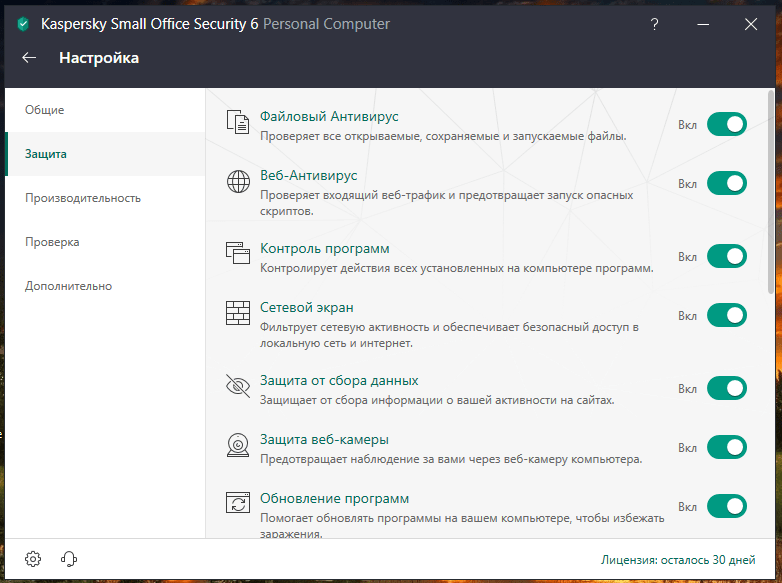Switch off Защита веб-камеры toggle

point(727,447)
